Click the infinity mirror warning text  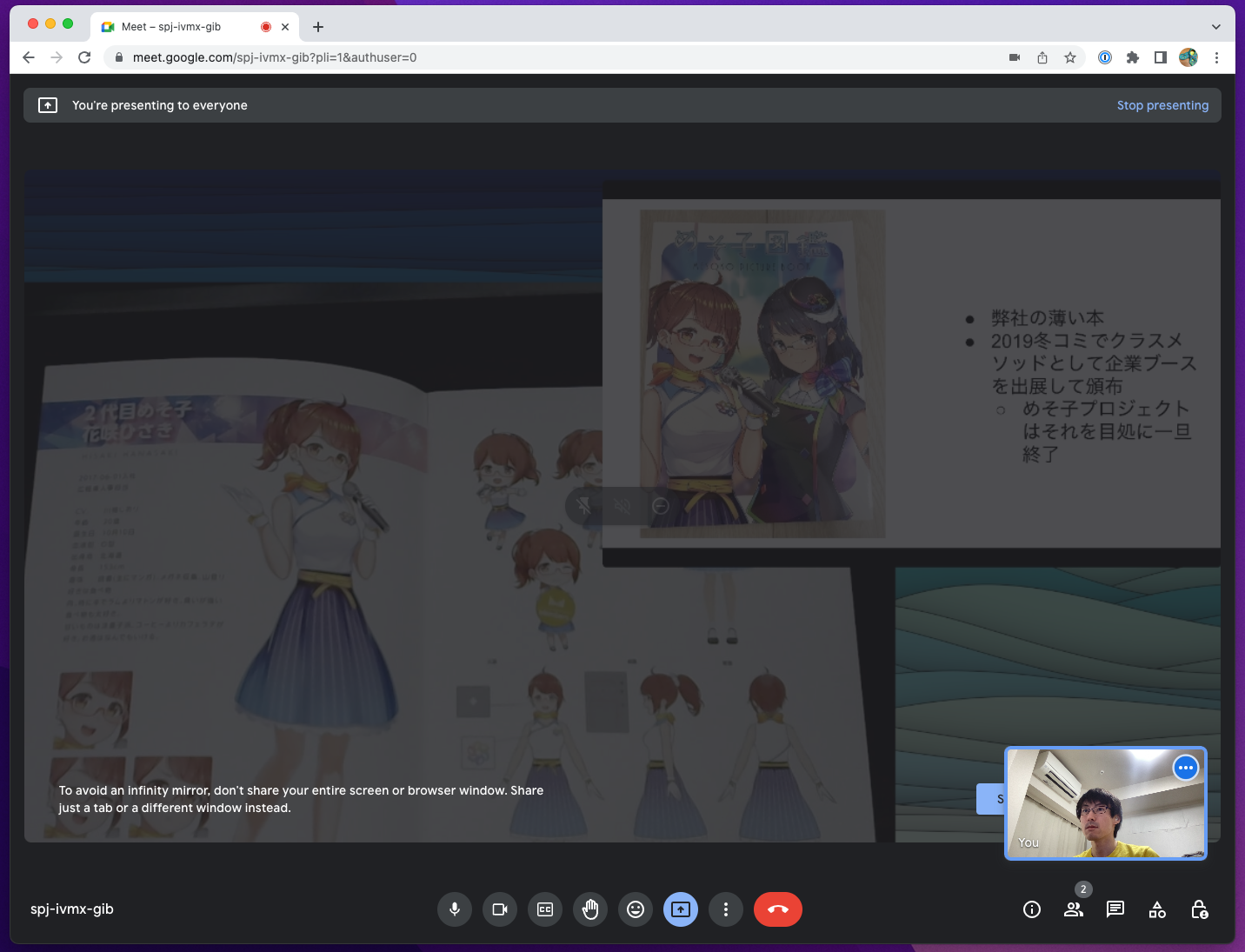(x=301, y=799)
